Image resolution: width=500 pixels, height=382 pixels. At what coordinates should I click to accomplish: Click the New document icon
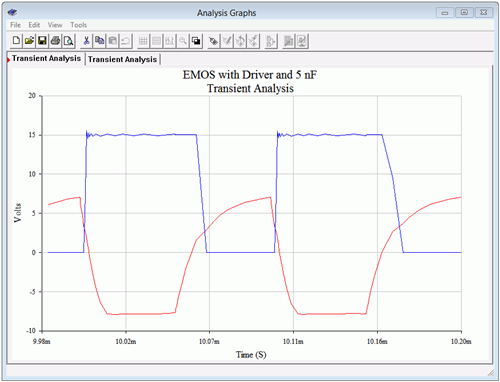click(16, 41)
